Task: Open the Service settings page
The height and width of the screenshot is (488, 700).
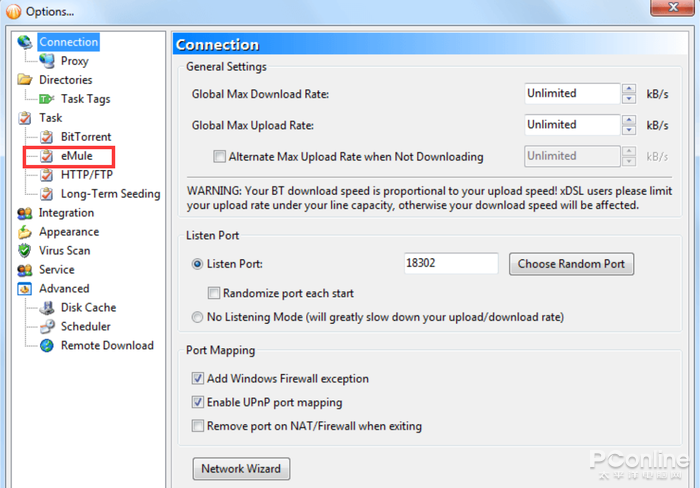Action: tap(56, 270)
